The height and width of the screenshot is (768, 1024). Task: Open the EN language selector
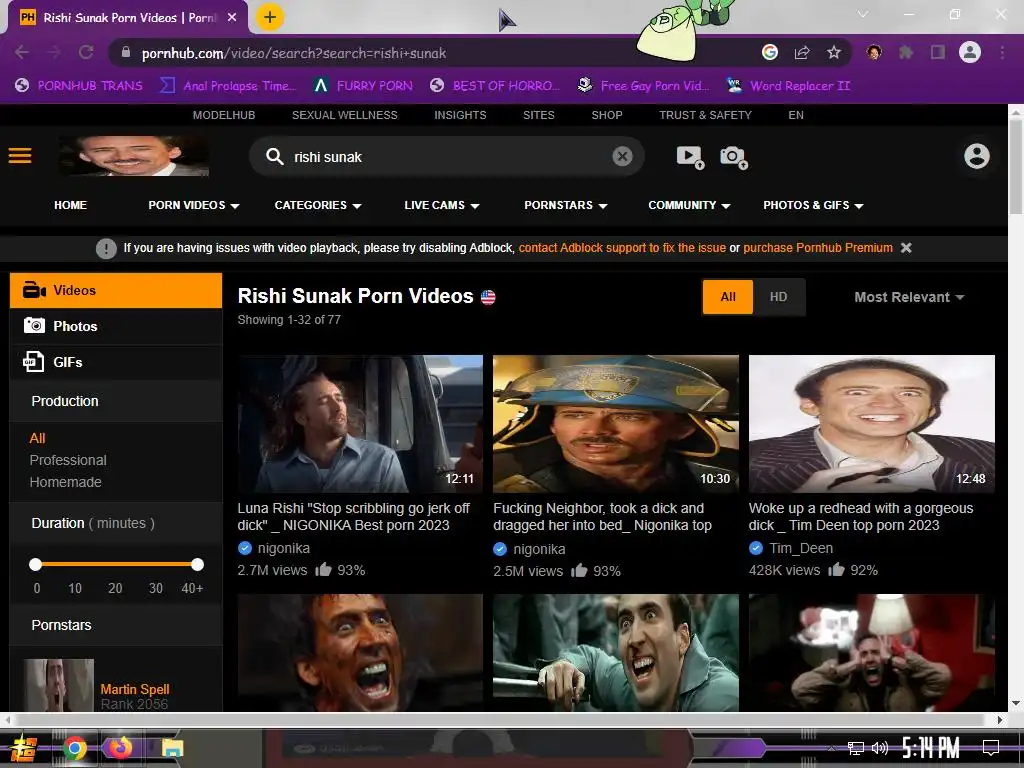coord(795,115)
